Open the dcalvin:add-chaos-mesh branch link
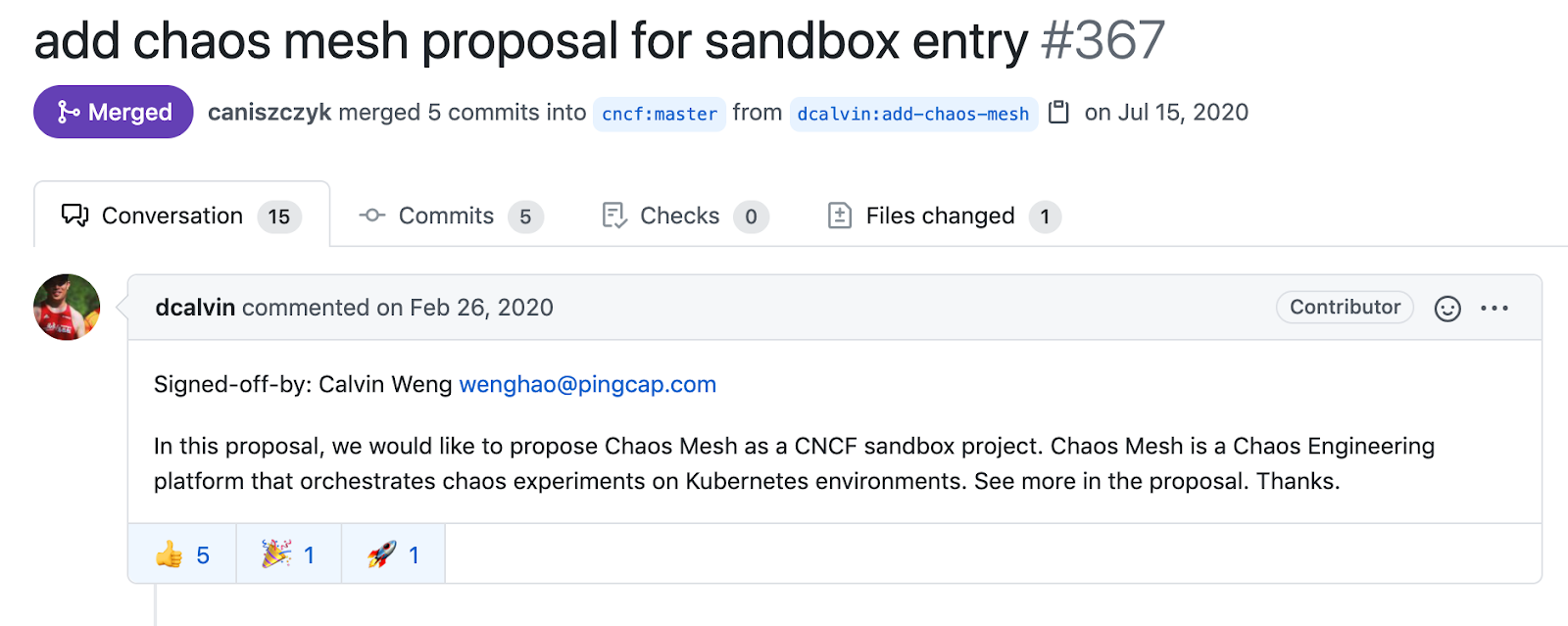 point(913,114)
